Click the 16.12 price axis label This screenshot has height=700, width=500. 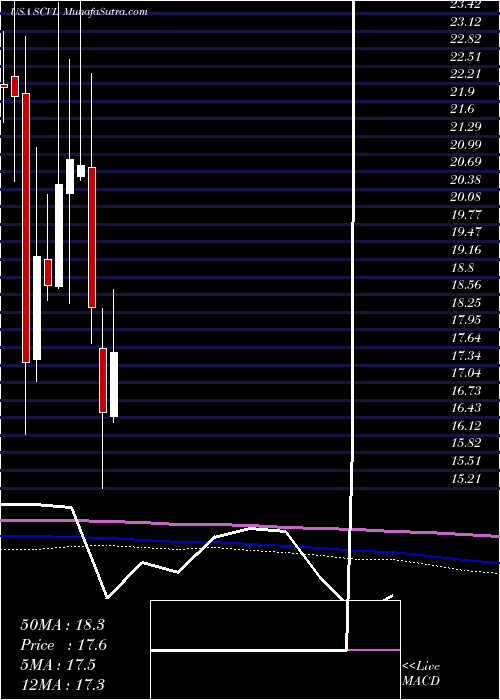point(466,426)
